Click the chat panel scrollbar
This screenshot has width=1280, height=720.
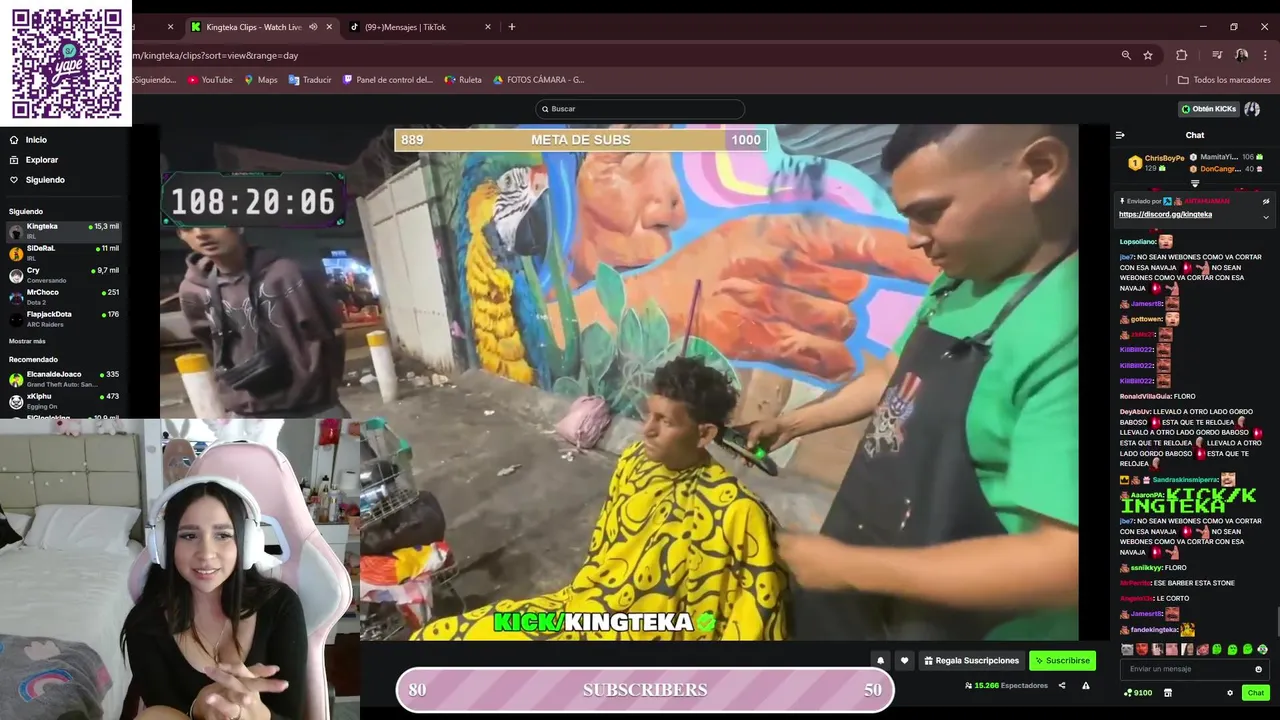pyautogui.click(x=1276, y=620)
